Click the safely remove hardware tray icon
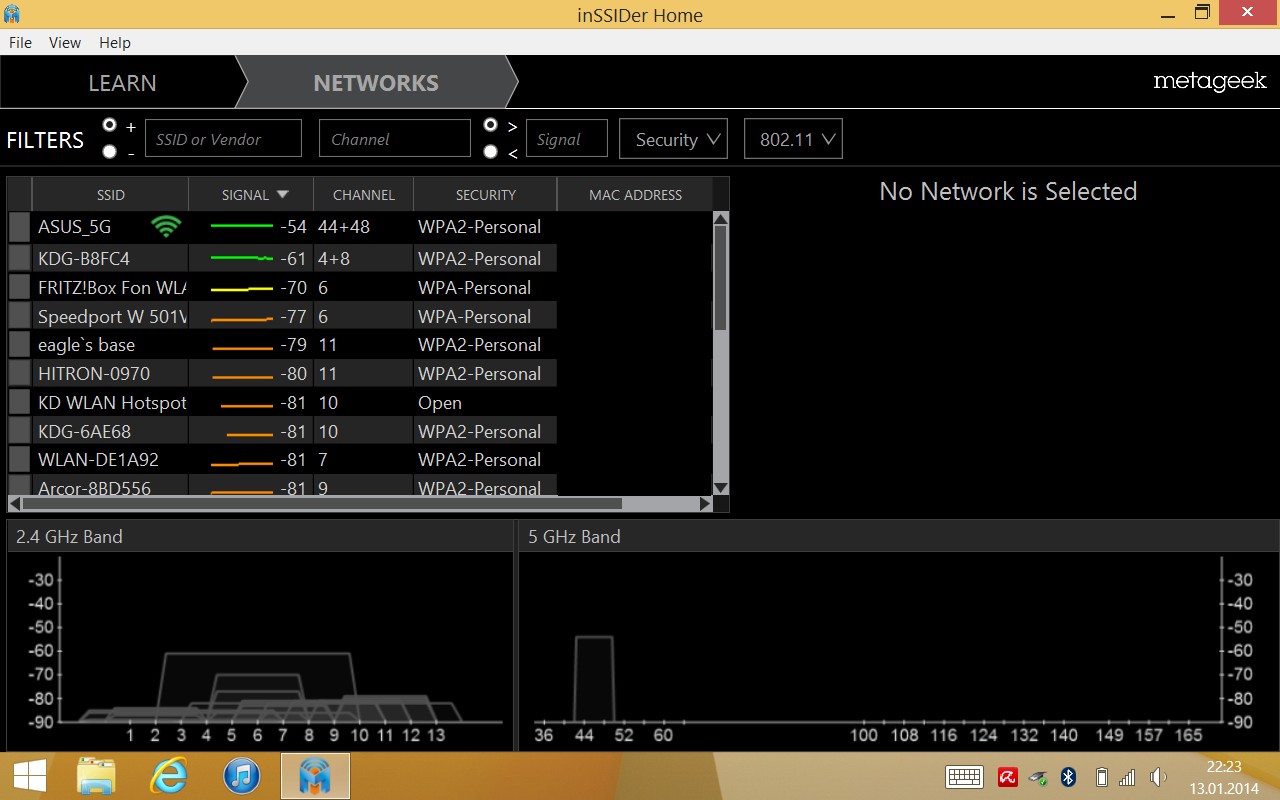Viewport: 1280px width, 800px height. (1039, 777)
